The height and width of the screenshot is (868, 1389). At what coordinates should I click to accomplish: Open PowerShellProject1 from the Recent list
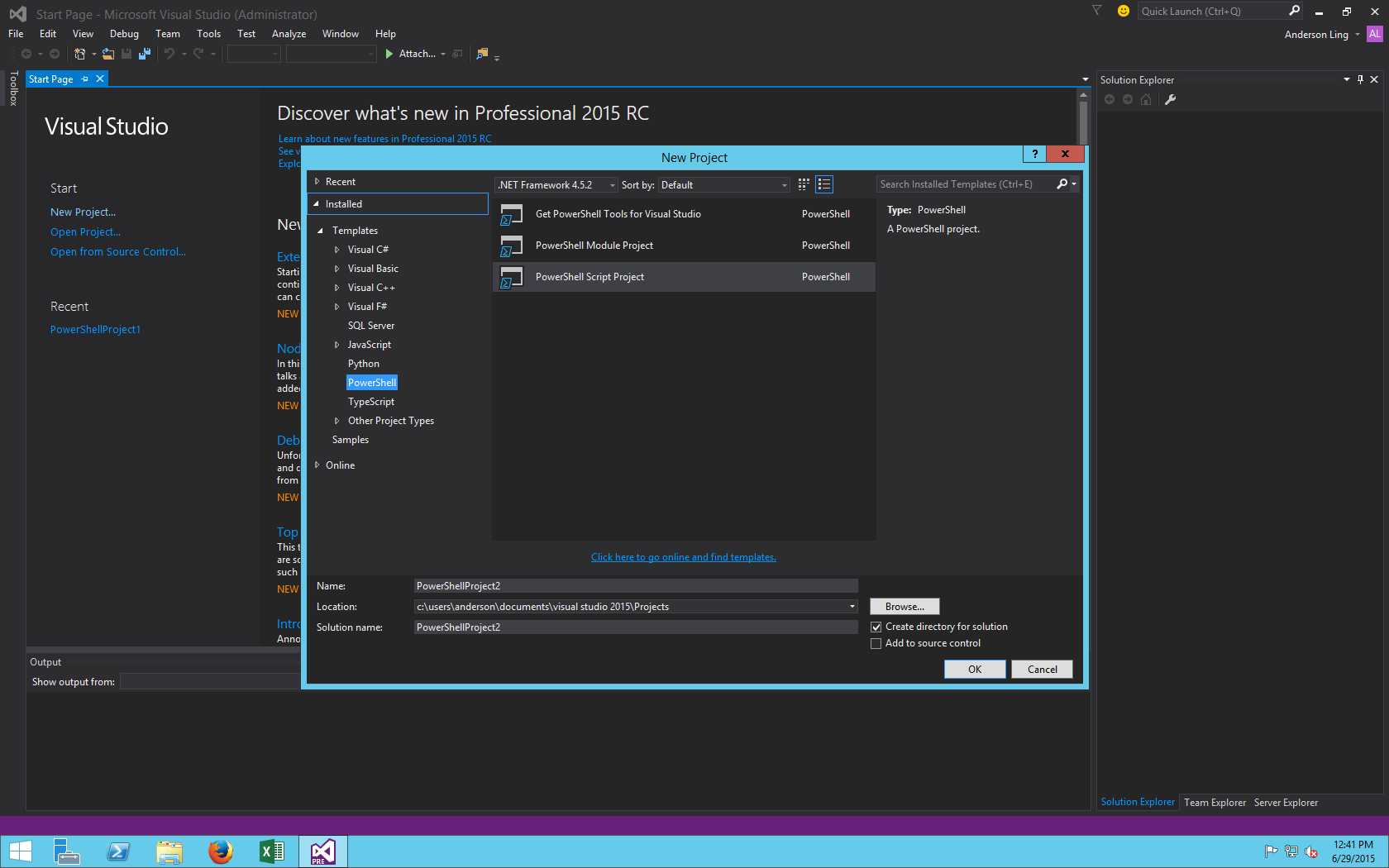point(95,330)
